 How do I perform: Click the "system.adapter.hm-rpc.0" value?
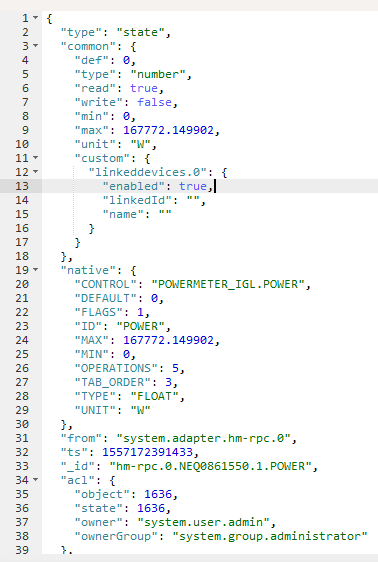tap(203, 438)
